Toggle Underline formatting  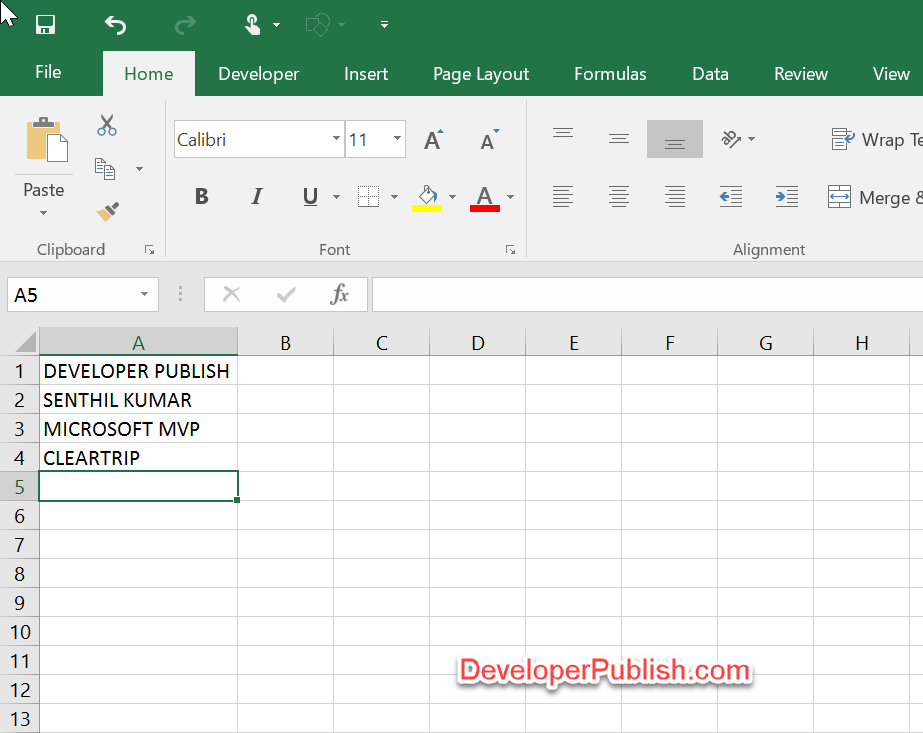pos(310,196)
